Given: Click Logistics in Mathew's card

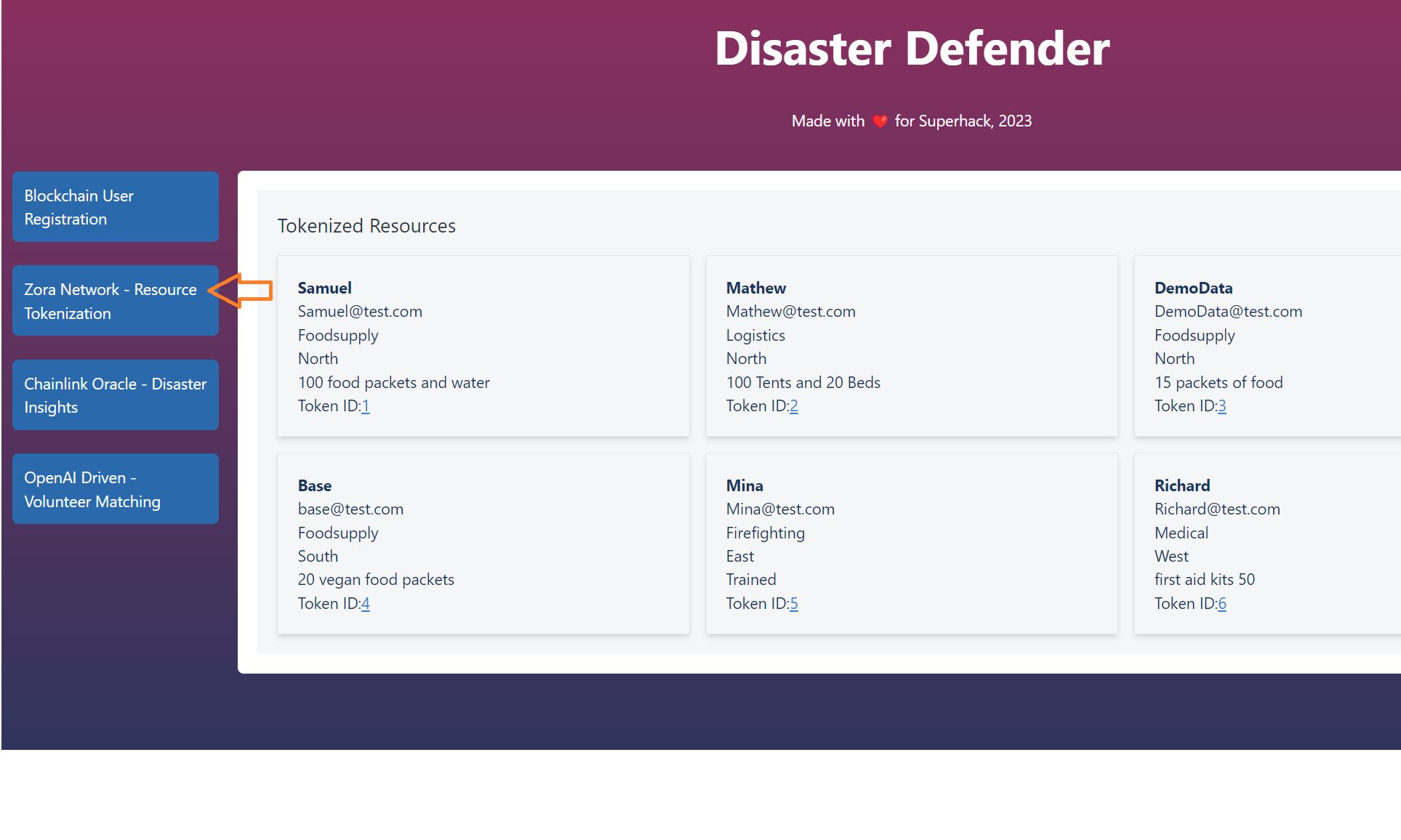Looking at the screenshot, I should [x=755, y=336].
